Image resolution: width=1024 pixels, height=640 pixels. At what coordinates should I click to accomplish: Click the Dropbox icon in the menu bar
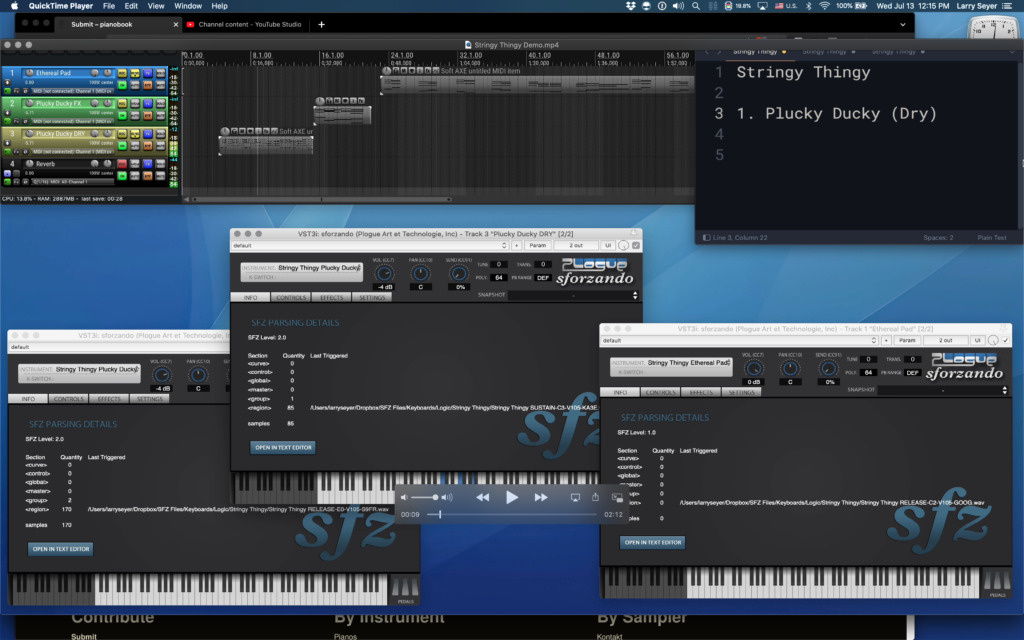click(x=630, y=6)
